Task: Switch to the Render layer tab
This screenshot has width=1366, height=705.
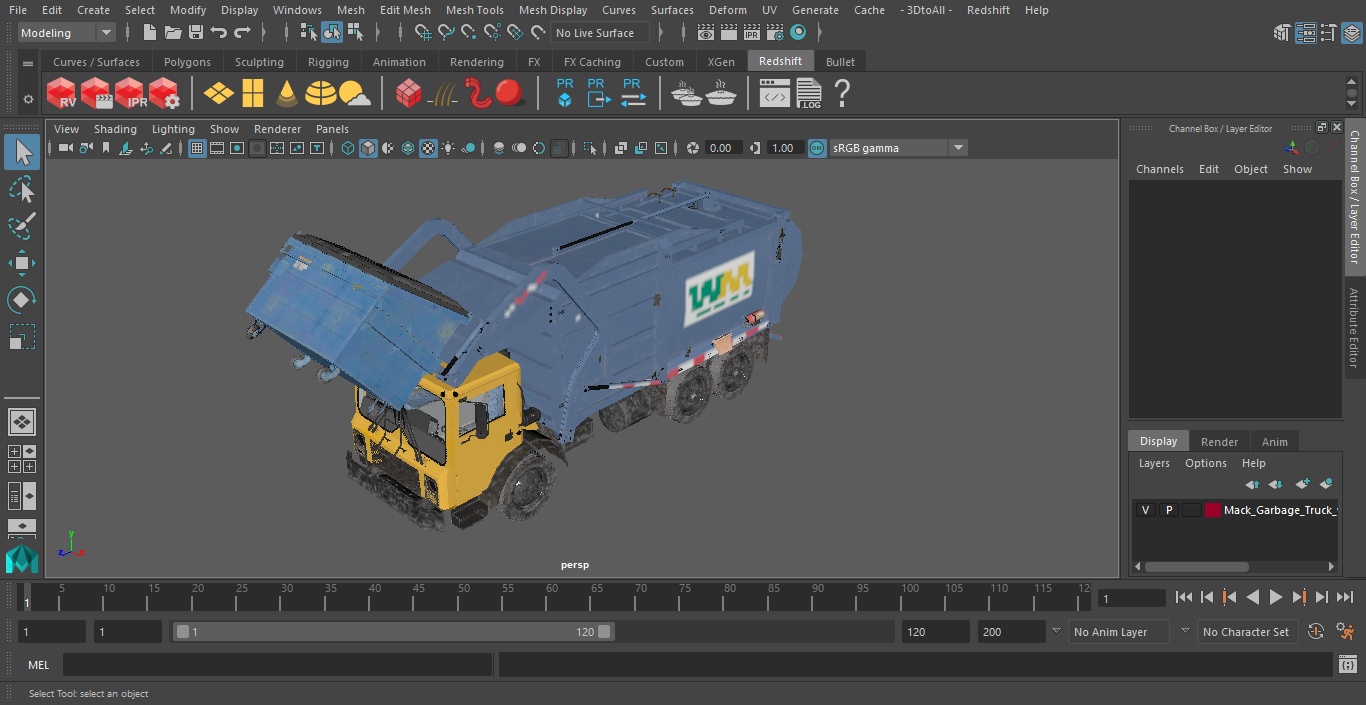Action: point(1219,441)
